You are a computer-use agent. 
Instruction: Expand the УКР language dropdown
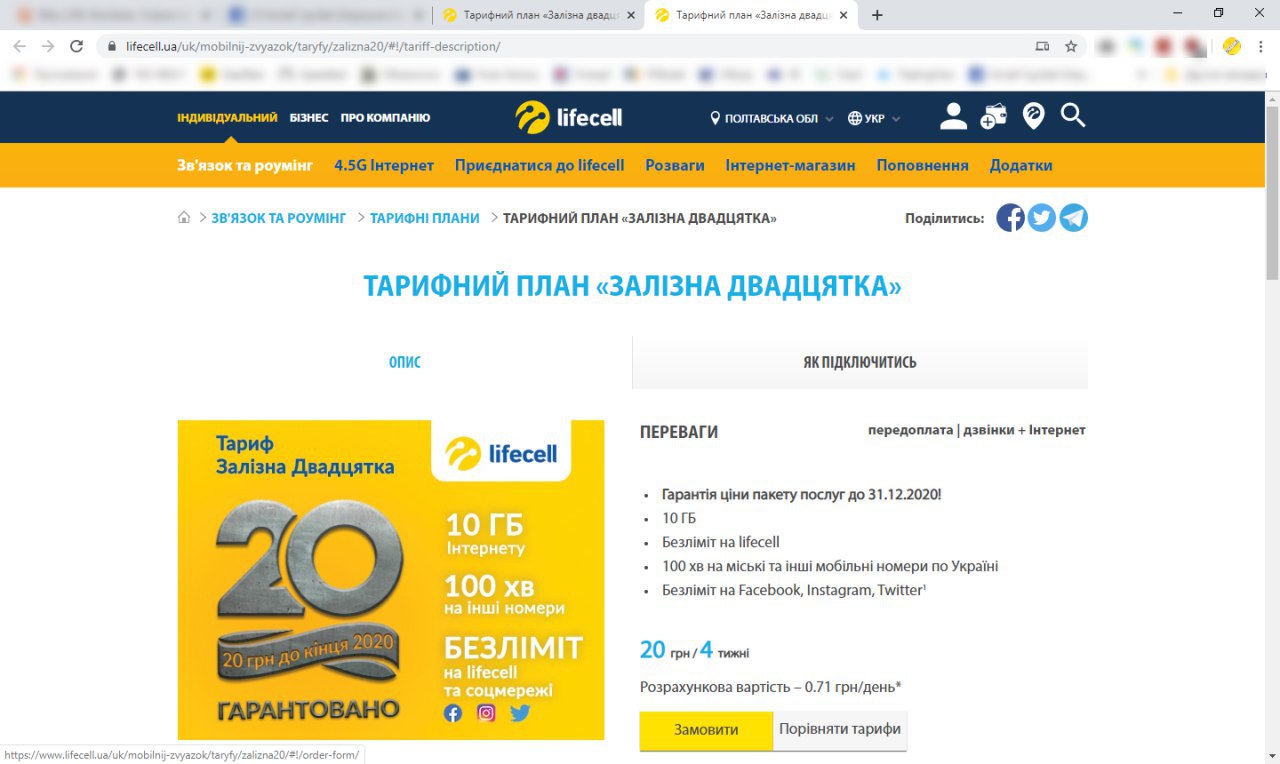[x=874, y=118]
